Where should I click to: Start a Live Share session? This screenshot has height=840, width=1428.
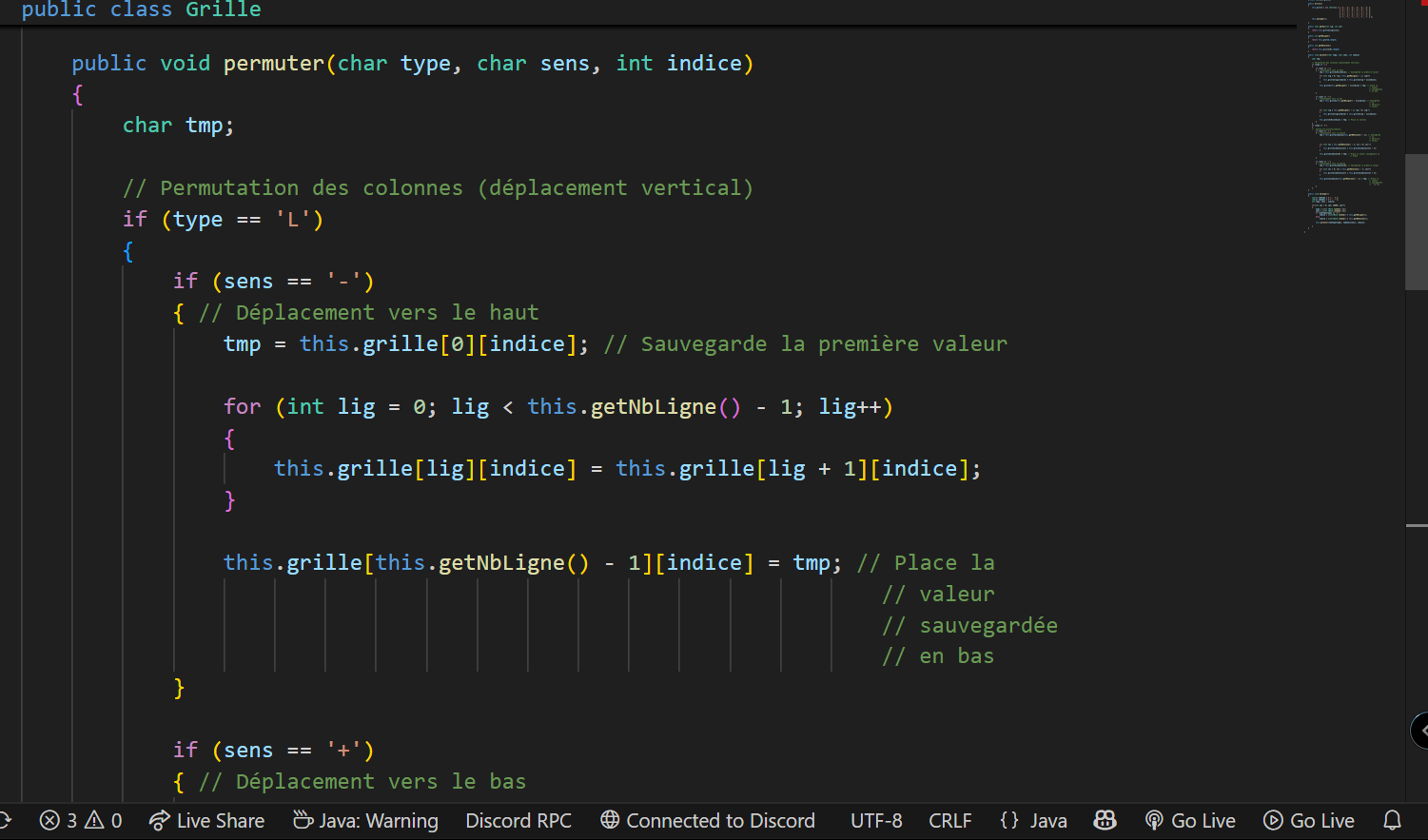pyautogui.click(x=207, y=820)
